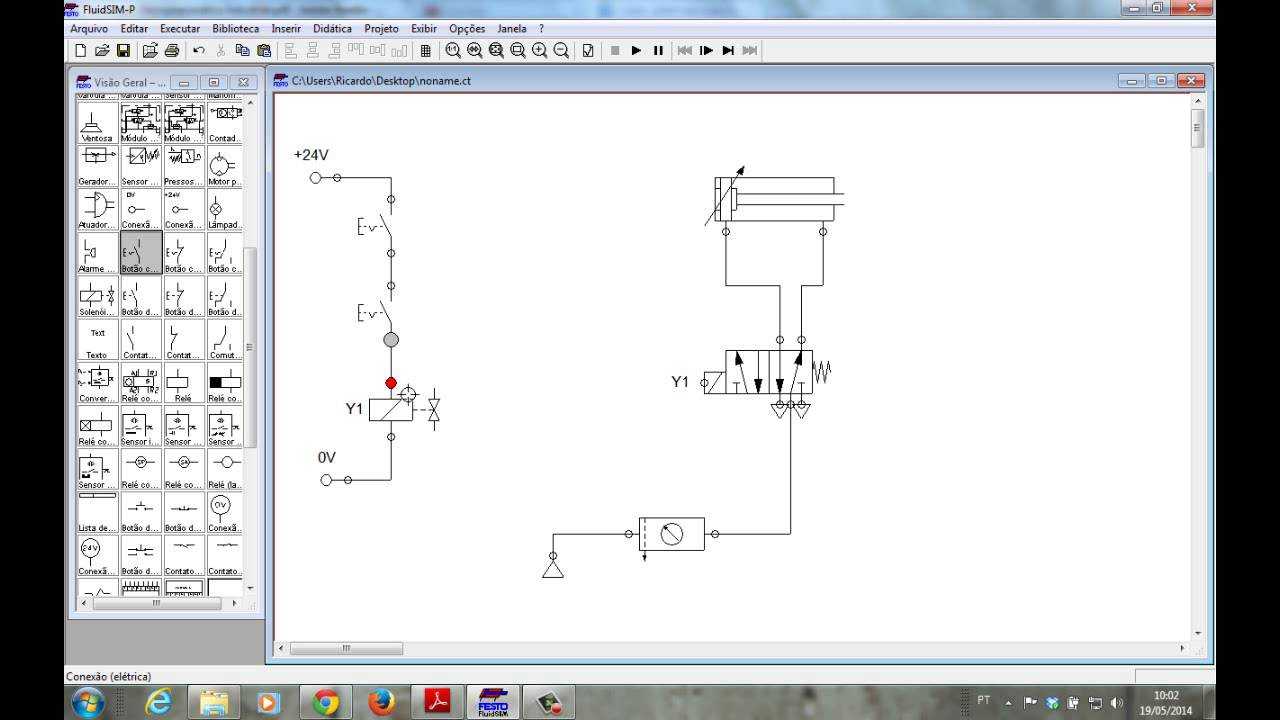Select the Lâmpada lamp component in library
The width and height of the screenshot is (1280, 720).
(224, 210)
